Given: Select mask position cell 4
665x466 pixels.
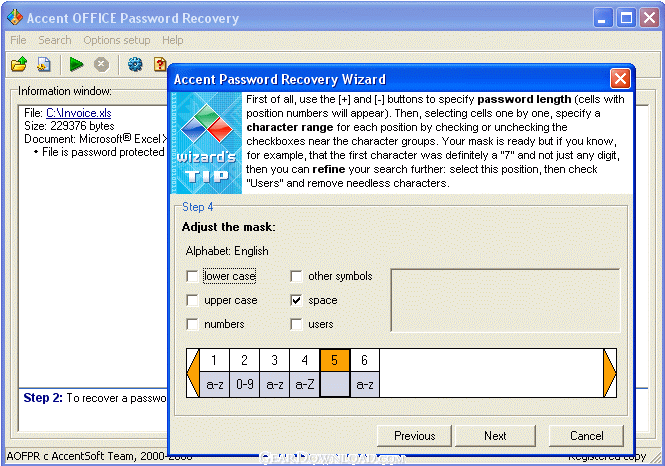Looking at the screenshot, I should (x=305, y=360).
